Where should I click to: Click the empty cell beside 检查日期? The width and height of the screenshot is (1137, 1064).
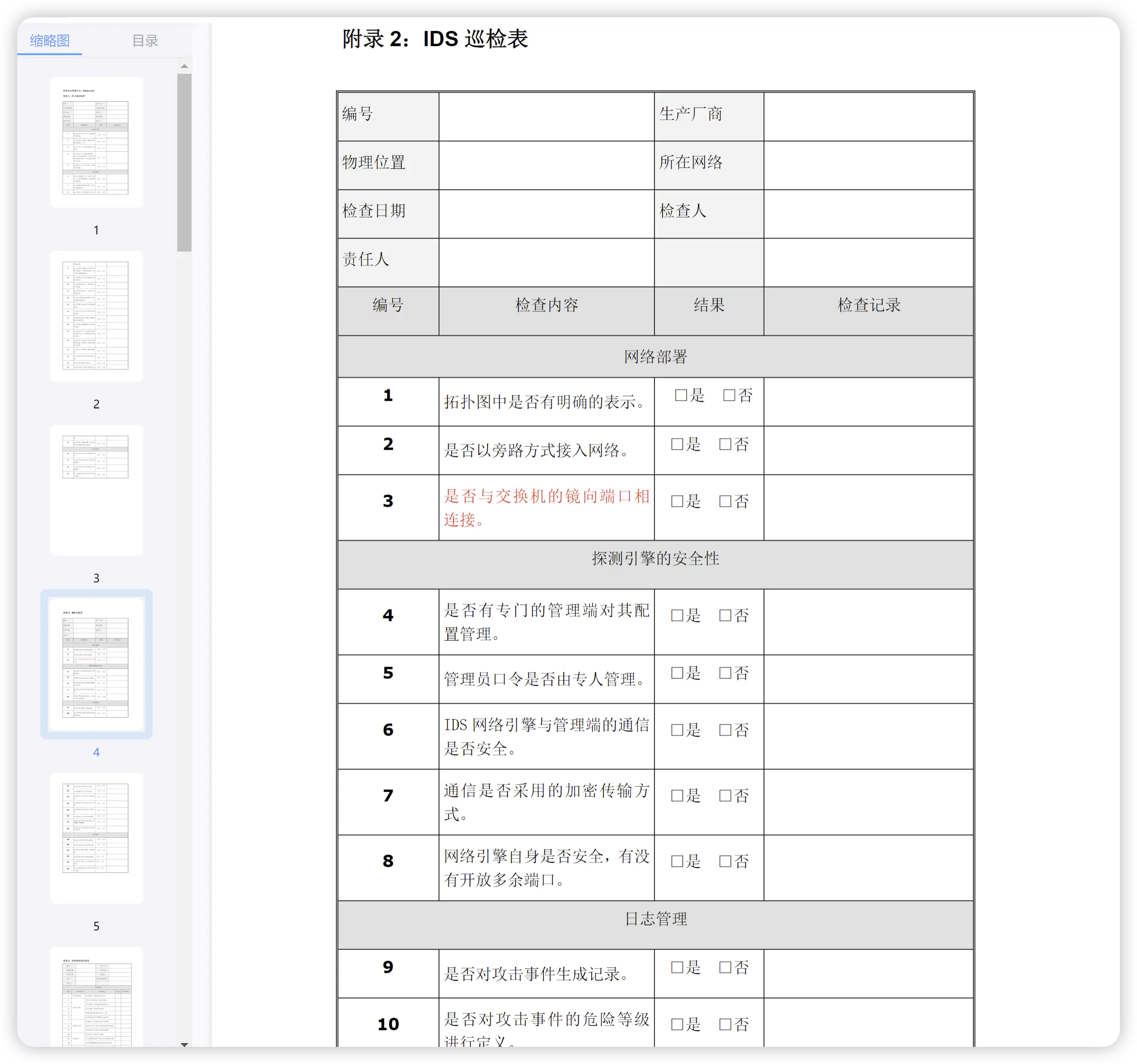point(547,214)
